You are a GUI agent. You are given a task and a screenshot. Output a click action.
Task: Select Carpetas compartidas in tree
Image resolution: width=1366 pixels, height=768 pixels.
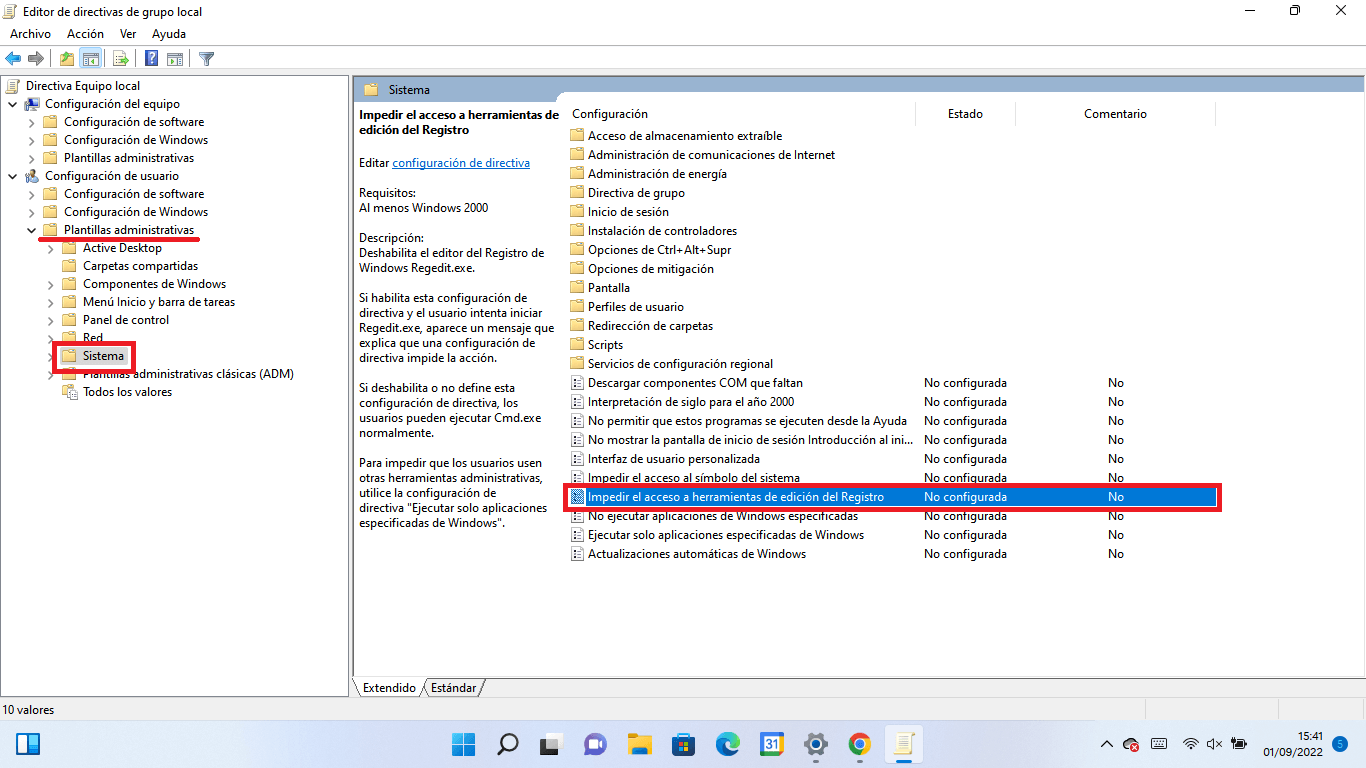point(140,266)
